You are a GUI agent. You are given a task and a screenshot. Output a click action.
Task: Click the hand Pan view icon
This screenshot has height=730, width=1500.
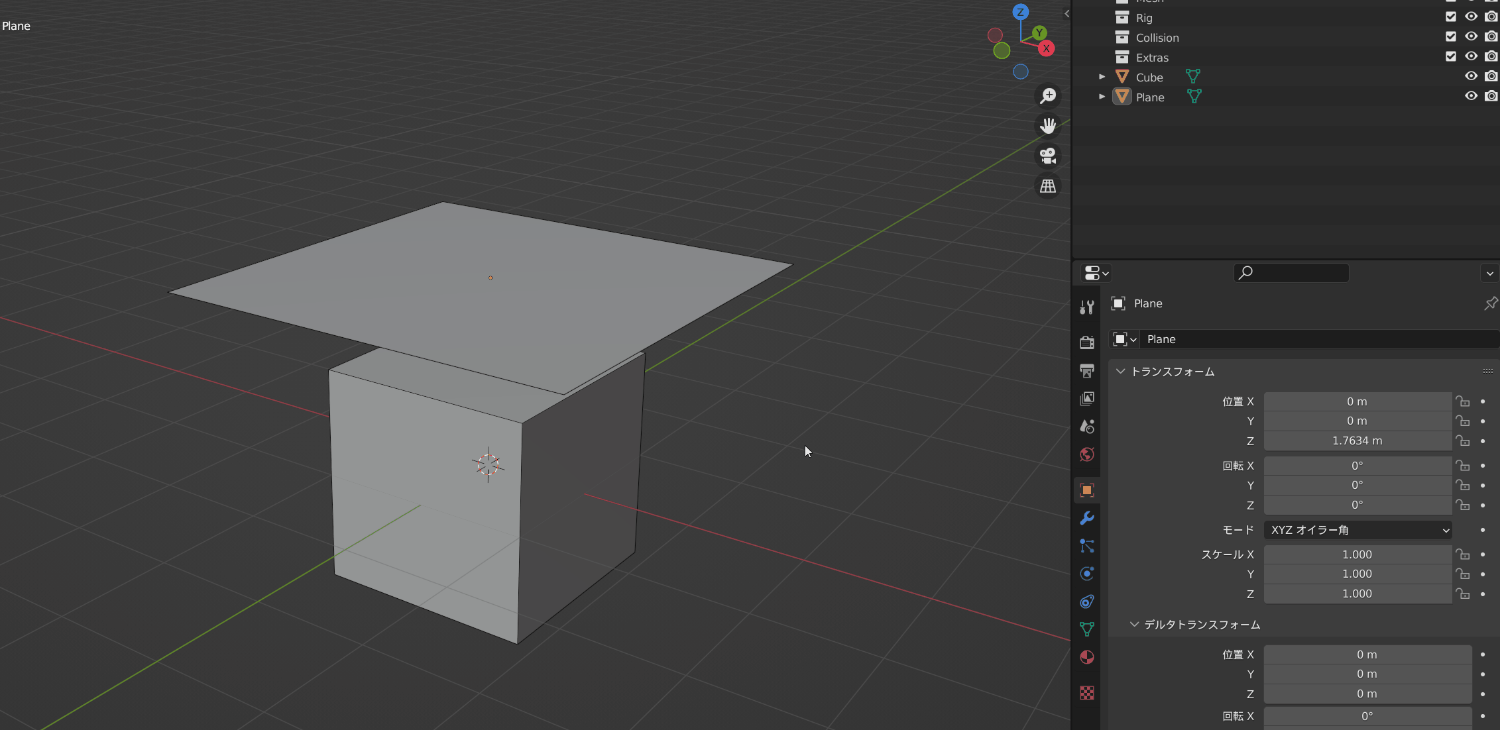pyautogui.click(x=1048, y=126)
